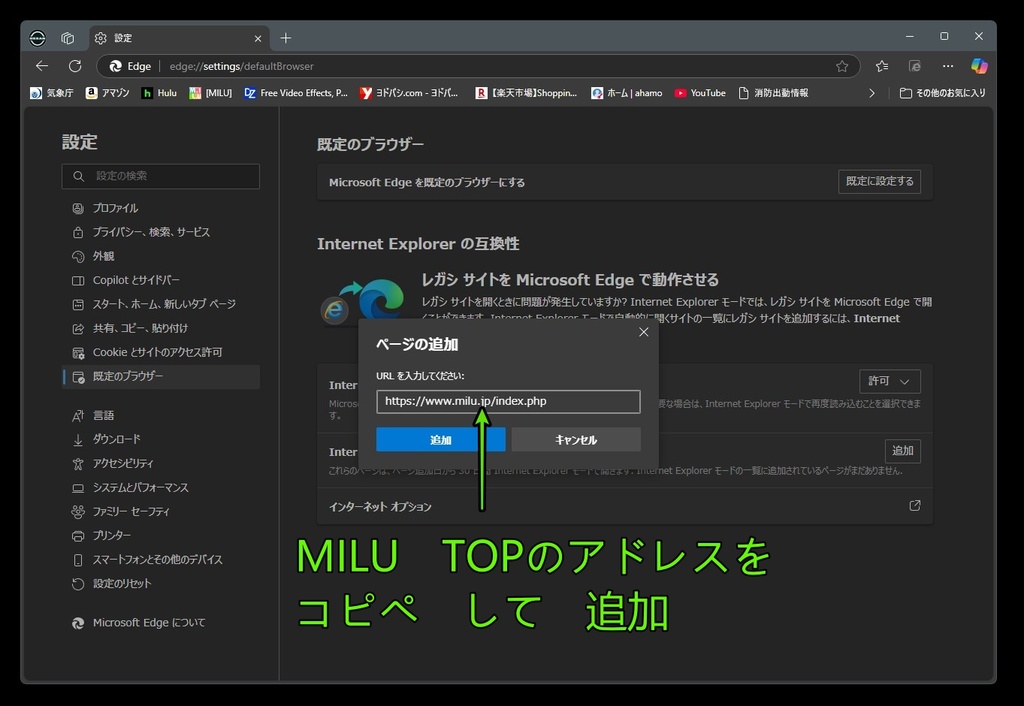Open インターネット オプション external link icon
The width and height of the screenshot is (1024, 706).
point(915,505)
